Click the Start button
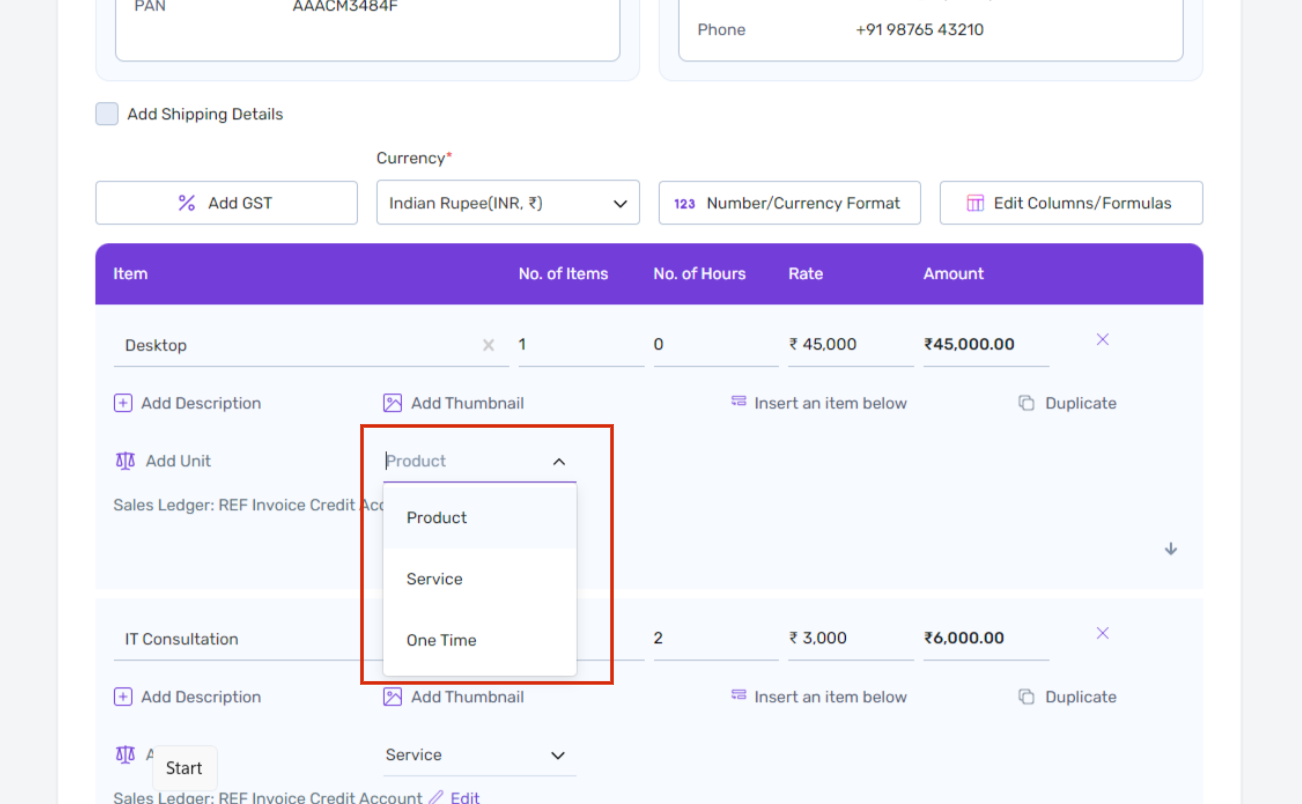 point(184,768)
